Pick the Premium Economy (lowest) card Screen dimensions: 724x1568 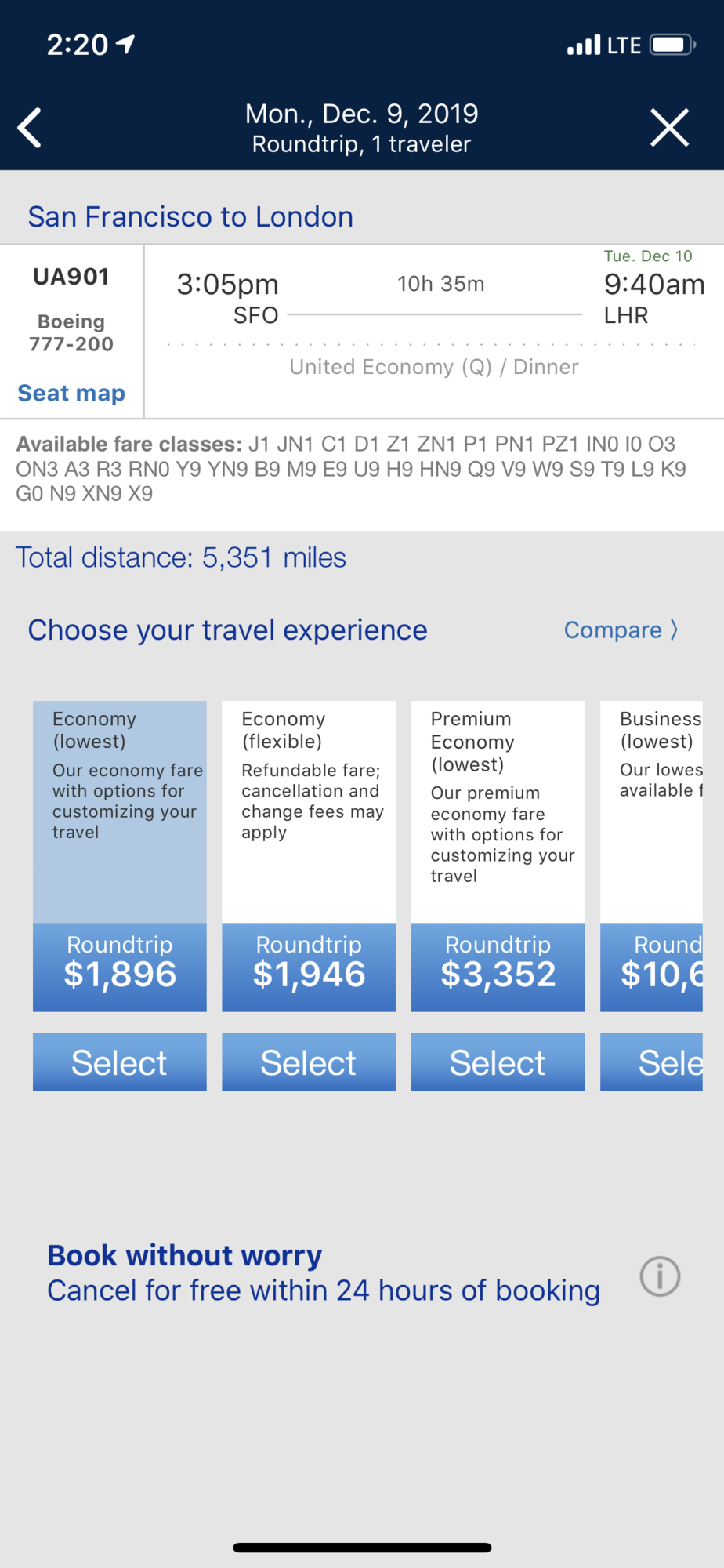click(498, 811)
